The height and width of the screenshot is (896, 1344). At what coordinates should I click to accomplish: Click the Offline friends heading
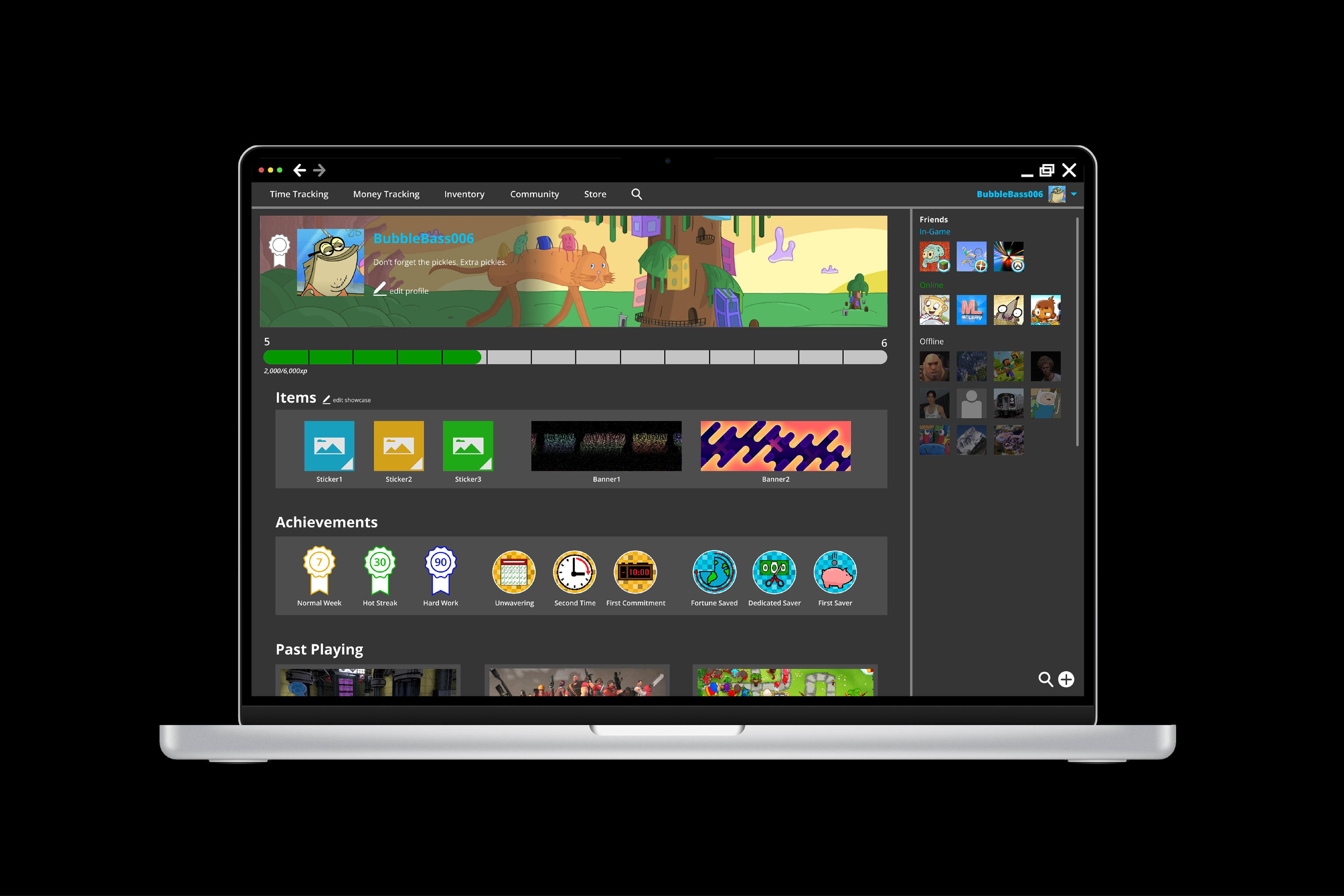(931, 341)
